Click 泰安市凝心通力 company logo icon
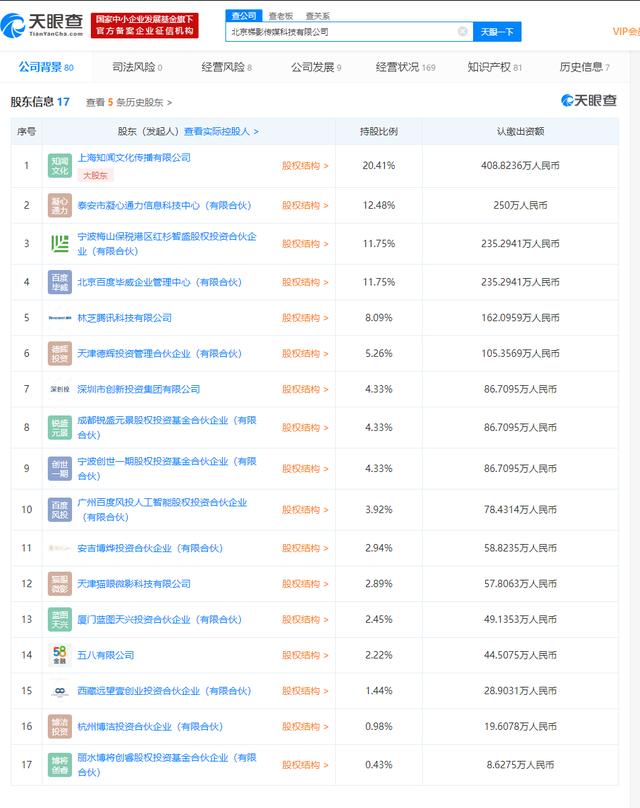640x808 pixels. [x=60, y=205]
